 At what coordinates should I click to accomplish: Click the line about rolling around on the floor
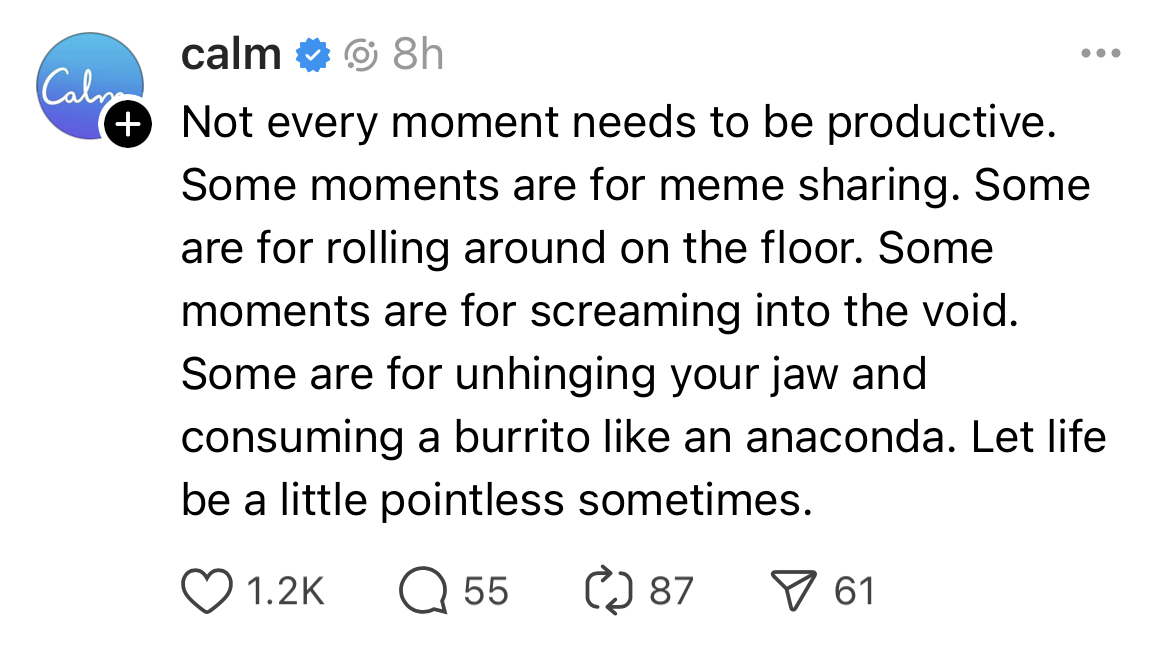[x=587, y=249]
